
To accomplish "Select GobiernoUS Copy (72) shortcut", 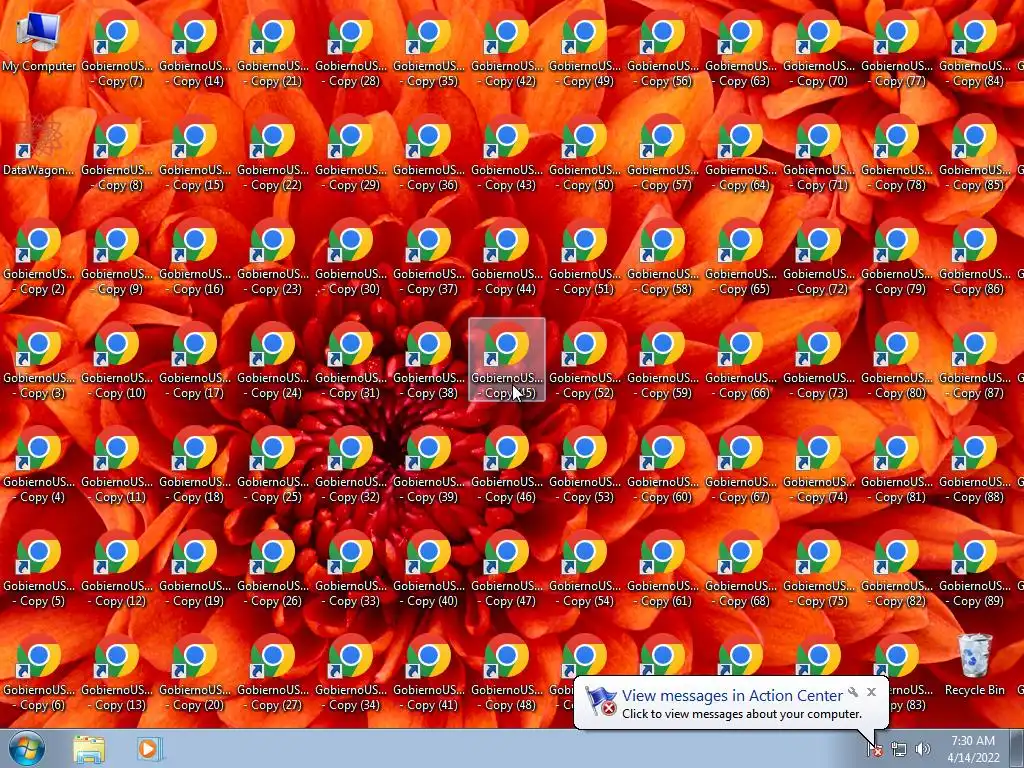I will point(819,257).
